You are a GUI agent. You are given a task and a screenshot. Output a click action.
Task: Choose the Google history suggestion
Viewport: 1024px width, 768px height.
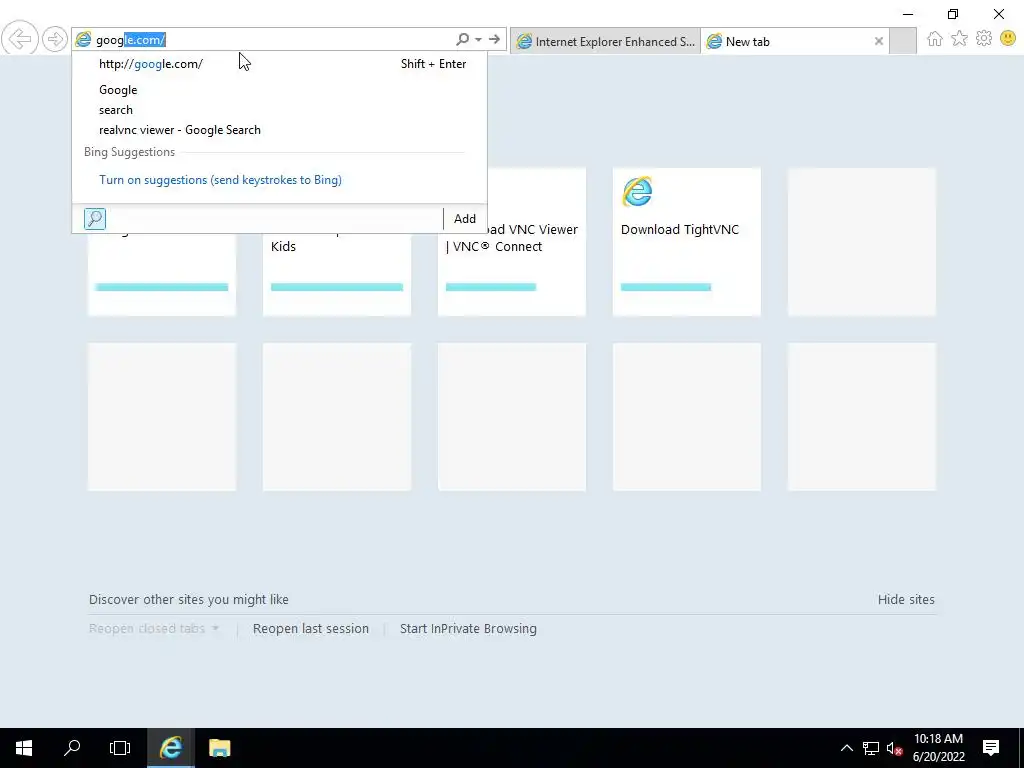[x=281, y=90]
